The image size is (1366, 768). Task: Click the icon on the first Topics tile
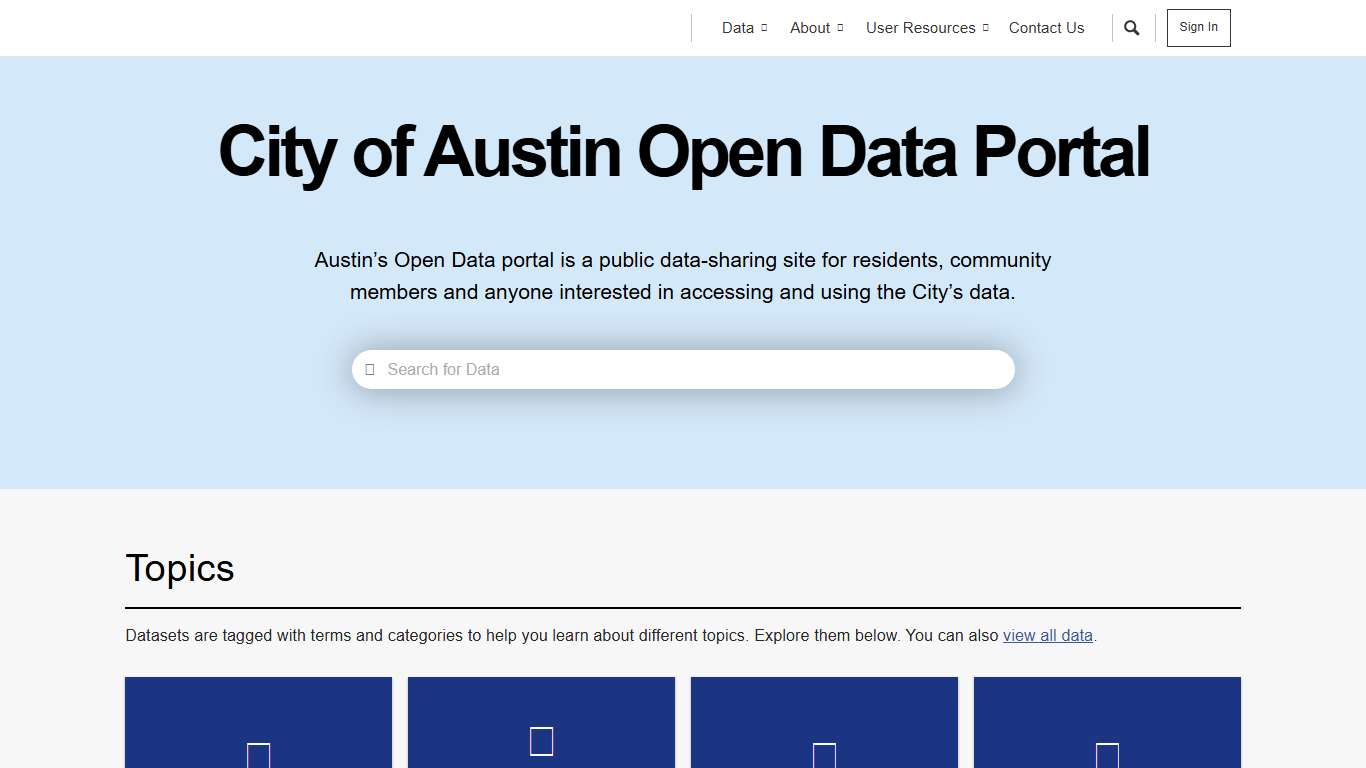[258, 757]
